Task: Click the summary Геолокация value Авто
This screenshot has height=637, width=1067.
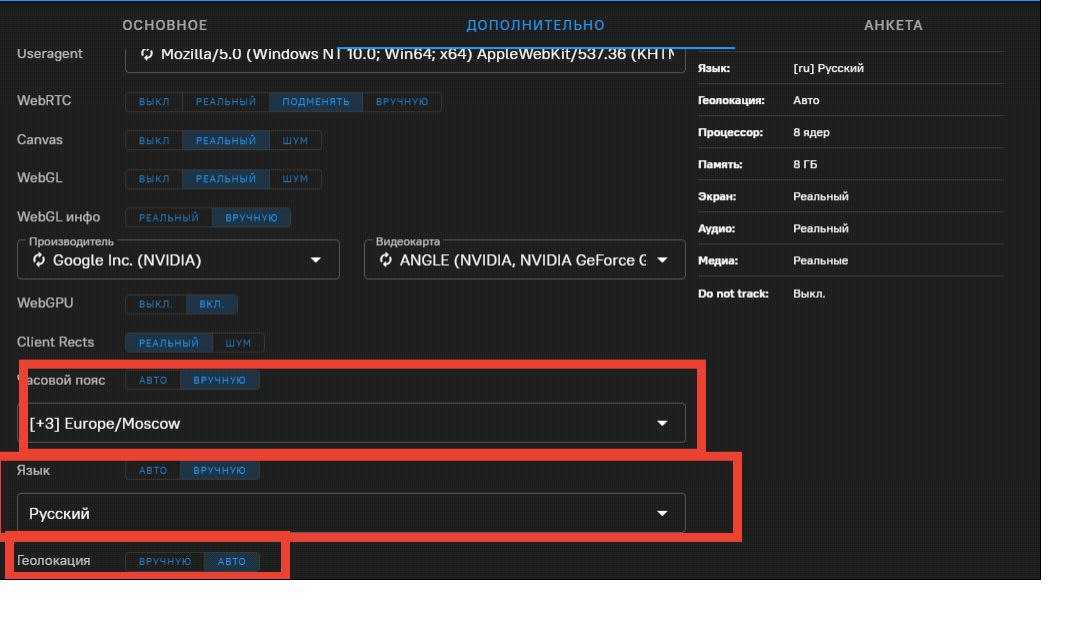Action: click(x=806, y=100)
